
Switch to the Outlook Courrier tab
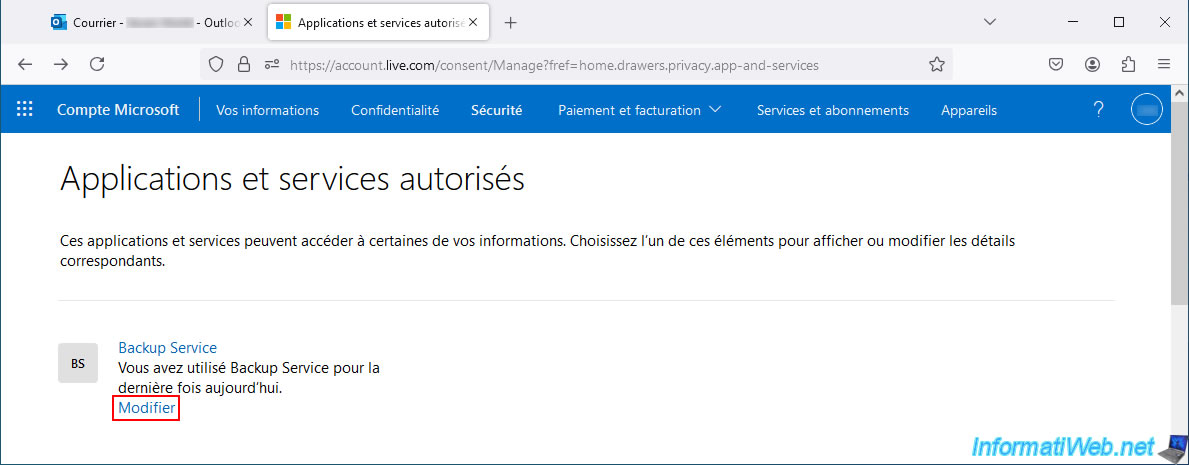pyautogui.click(x=154, y=23)
